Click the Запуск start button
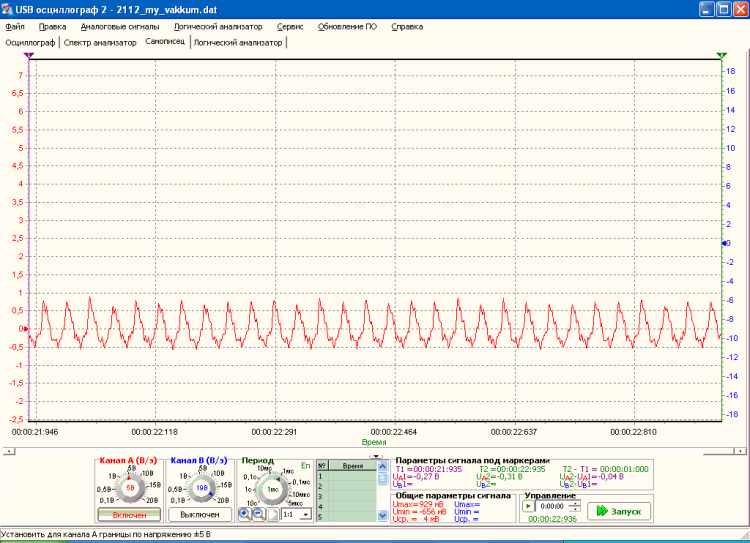750x543 pixels. click(619, 511)
